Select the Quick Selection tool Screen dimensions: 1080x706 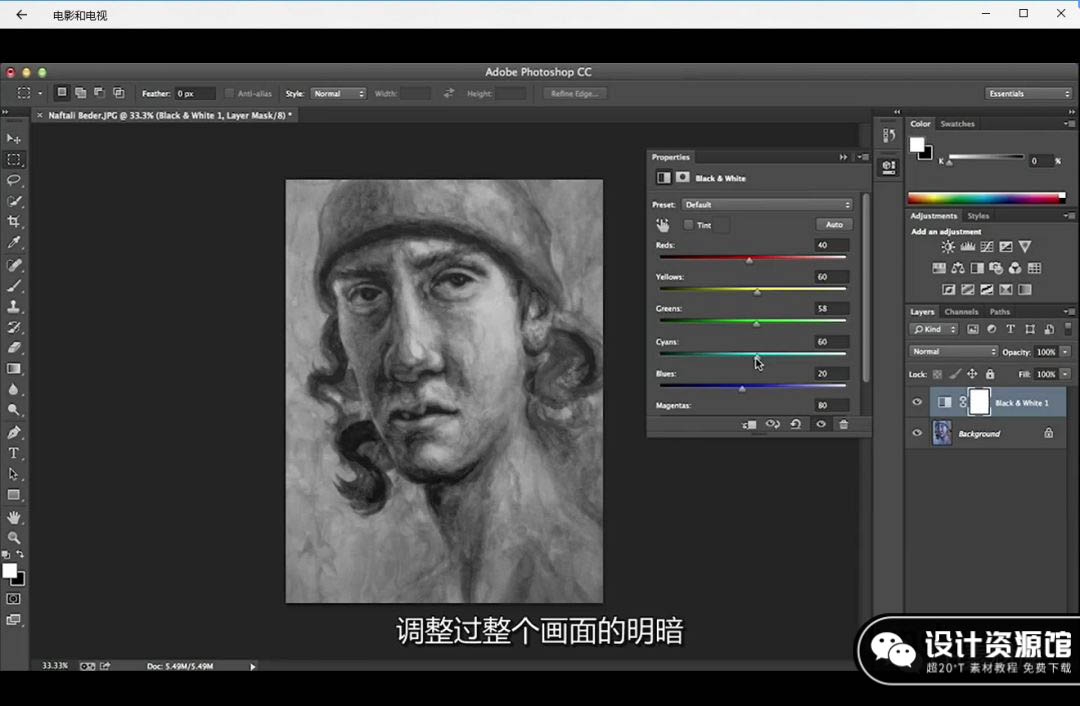pyautogui.click(x=14, y=201)
